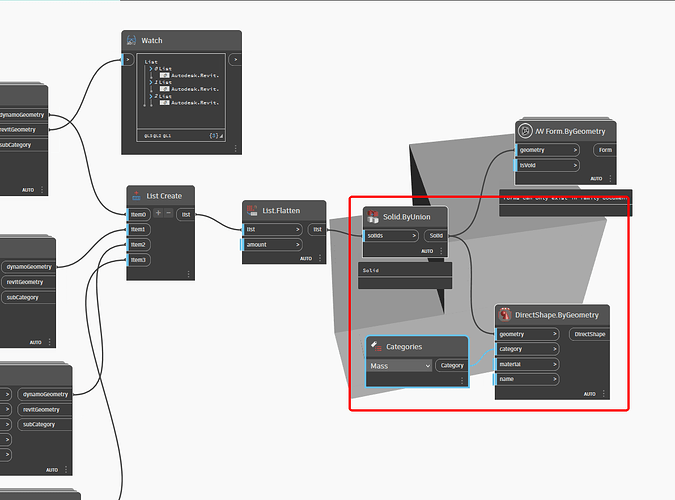Click the chevron on the name input port

555,379
